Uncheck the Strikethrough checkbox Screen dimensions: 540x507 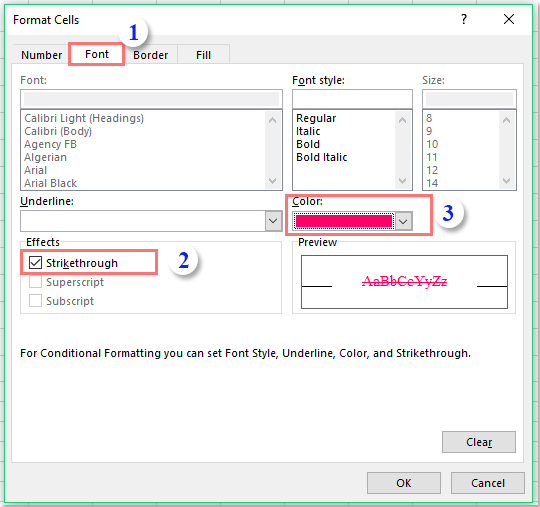coord(35,262)
